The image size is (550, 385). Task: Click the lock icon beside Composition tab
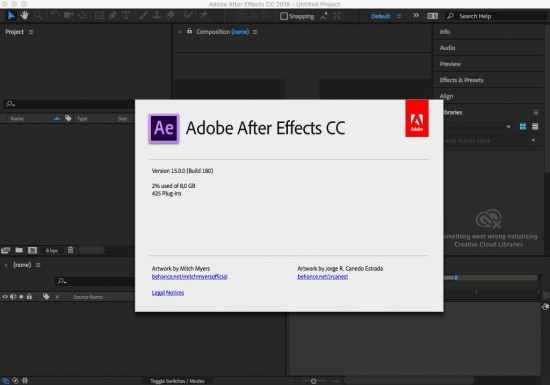(x=189, y=32)
